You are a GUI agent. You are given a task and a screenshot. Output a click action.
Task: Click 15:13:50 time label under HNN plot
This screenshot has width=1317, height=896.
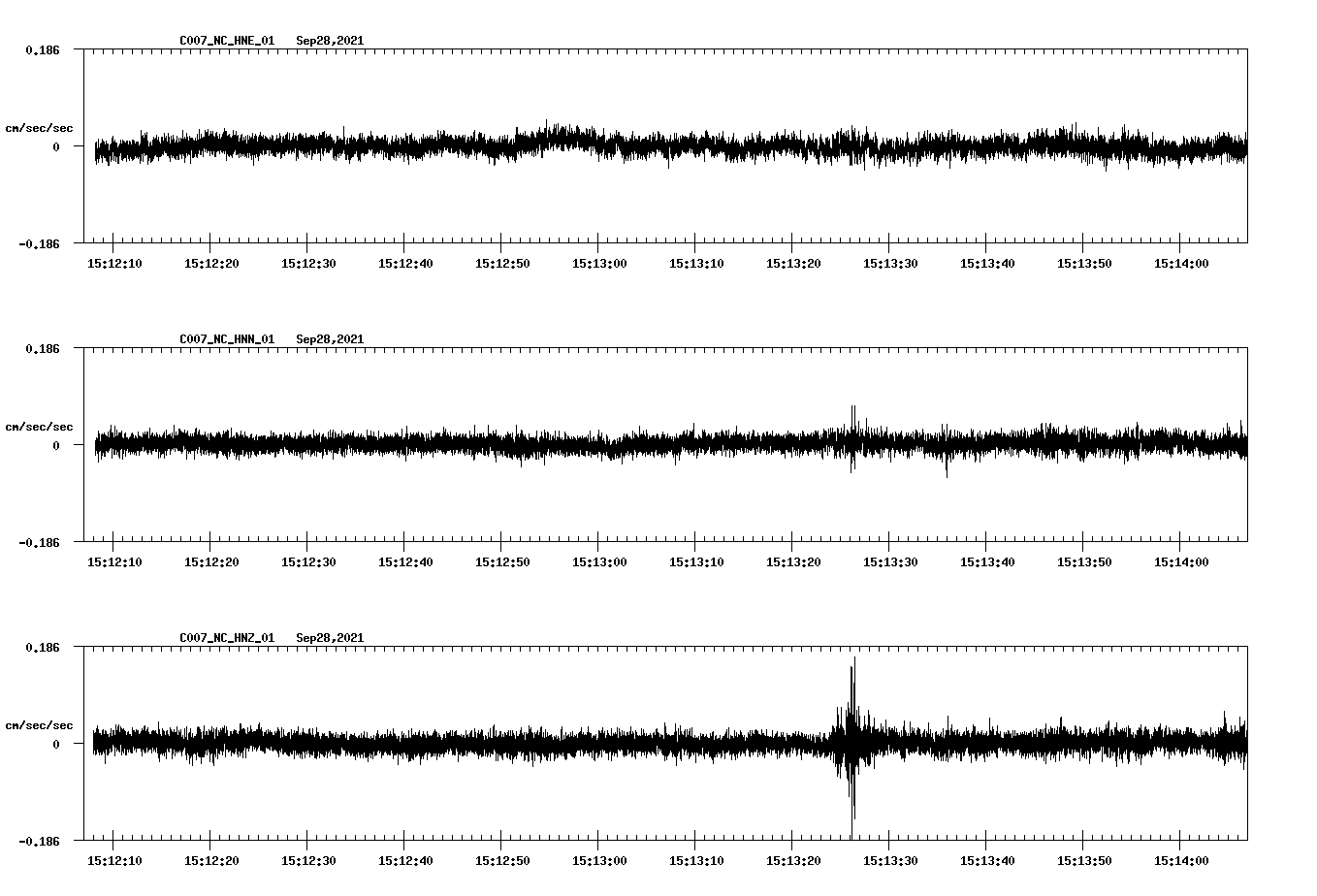pyautogui.click(x=1084, y=562)
